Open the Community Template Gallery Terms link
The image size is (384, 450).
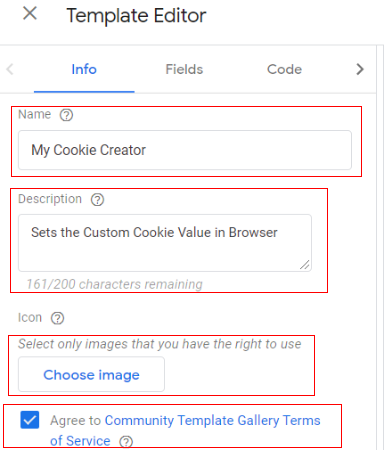click(212, 420)
